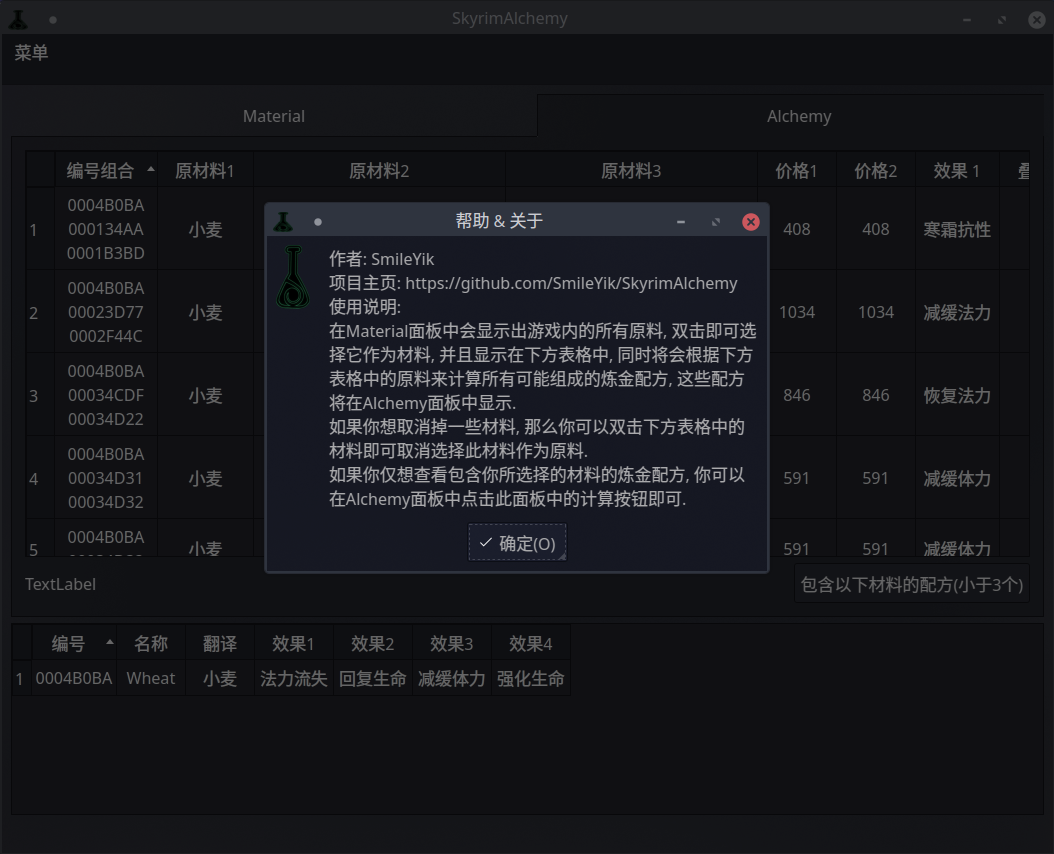Switch to the Alchemy tab
Viewport: 1054px width, 854px height.
coord(799,116)
